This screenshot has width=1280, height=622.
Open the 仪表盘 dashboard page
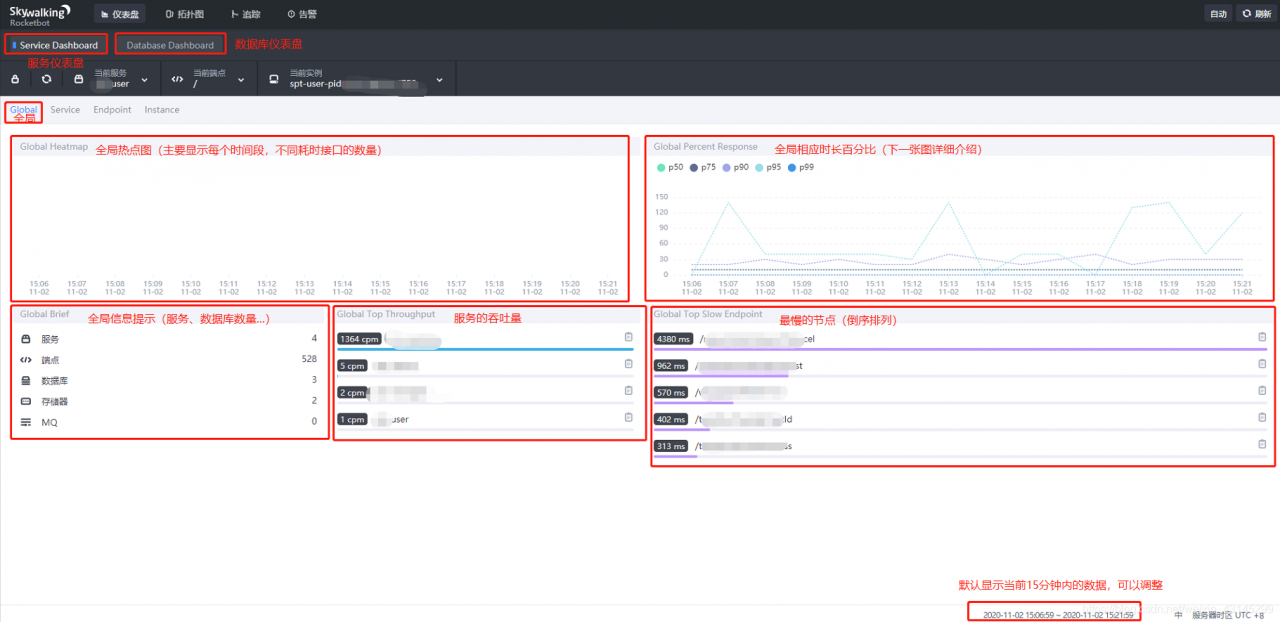click(x=122, y=14)
